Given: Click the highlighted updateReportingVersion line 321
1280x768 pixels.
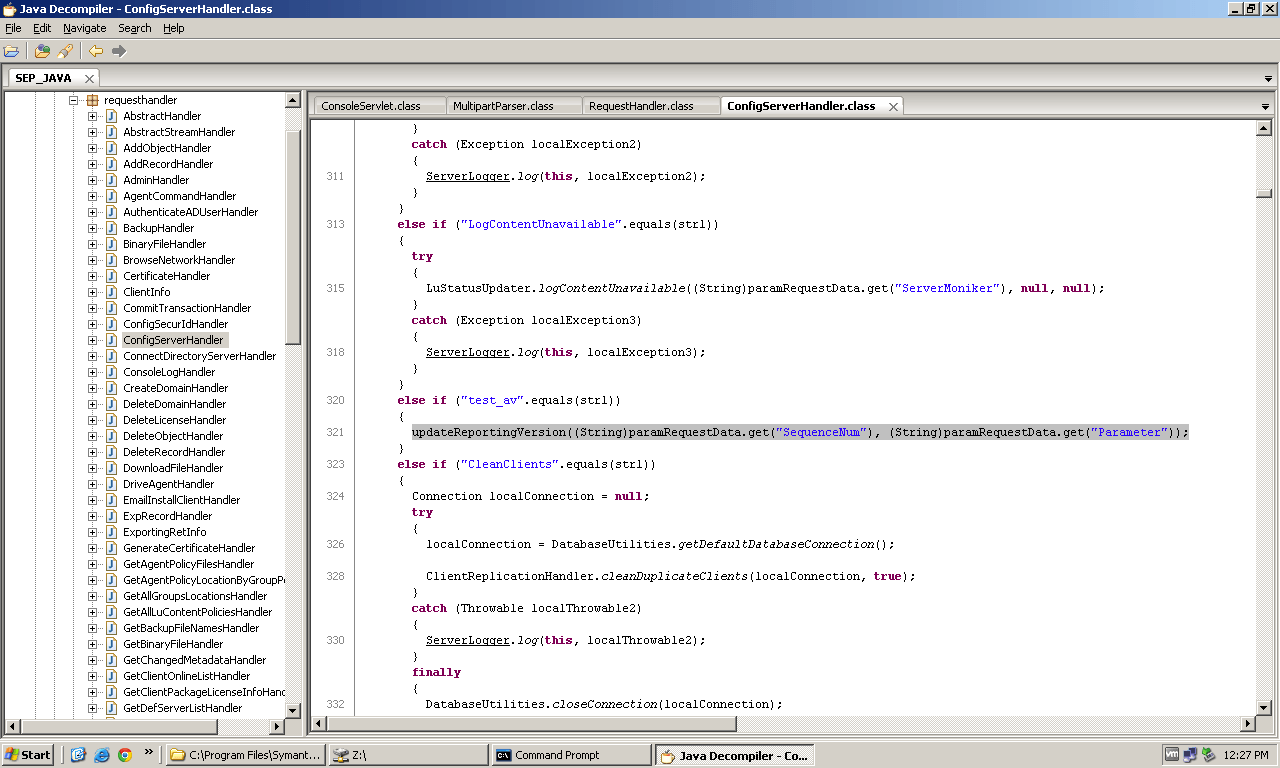Looking at the screenshot, I should (800, 432).
